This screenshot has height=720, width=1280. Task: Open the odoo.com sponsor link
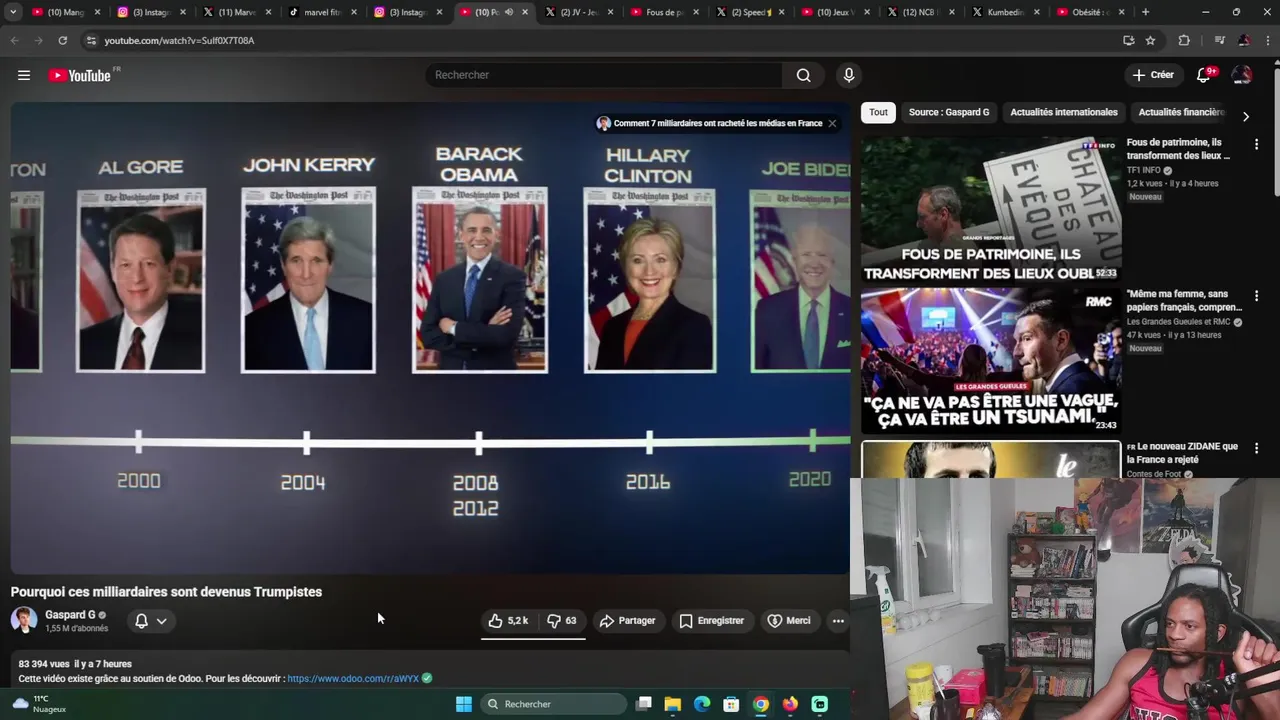pyautogui.click(x=353, y=679)
